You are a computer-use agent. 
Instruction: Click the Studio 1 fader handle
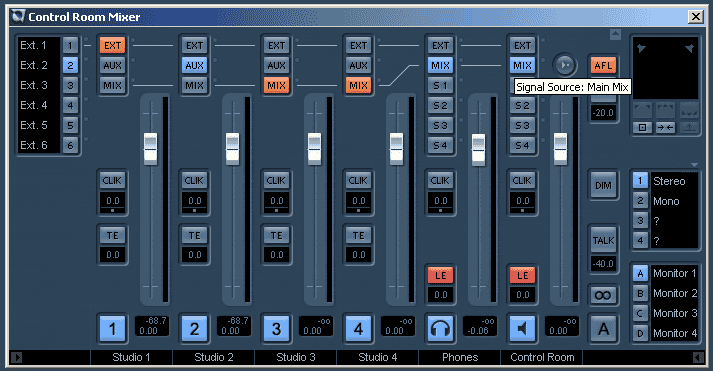tap(151, 149)
